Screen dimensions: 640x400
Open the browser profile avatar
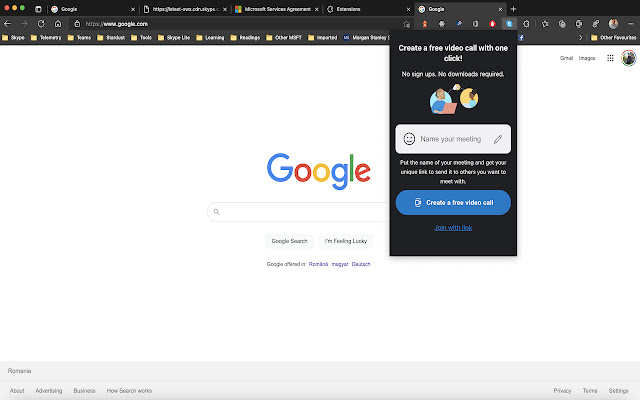[613, 24]
